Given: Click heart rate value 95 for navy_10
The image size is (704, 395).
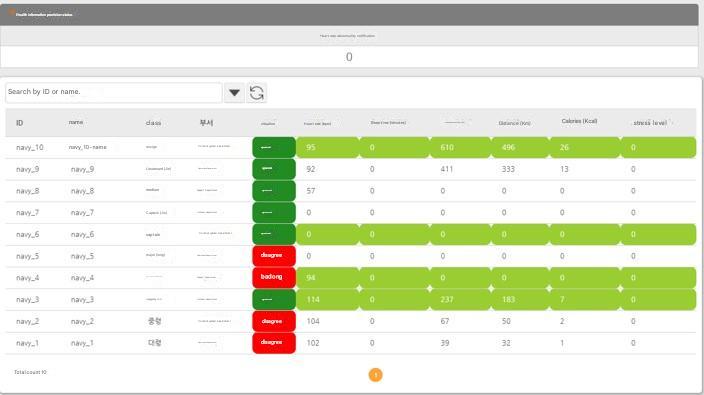Looking at the screenshot, I should (311, 147).
